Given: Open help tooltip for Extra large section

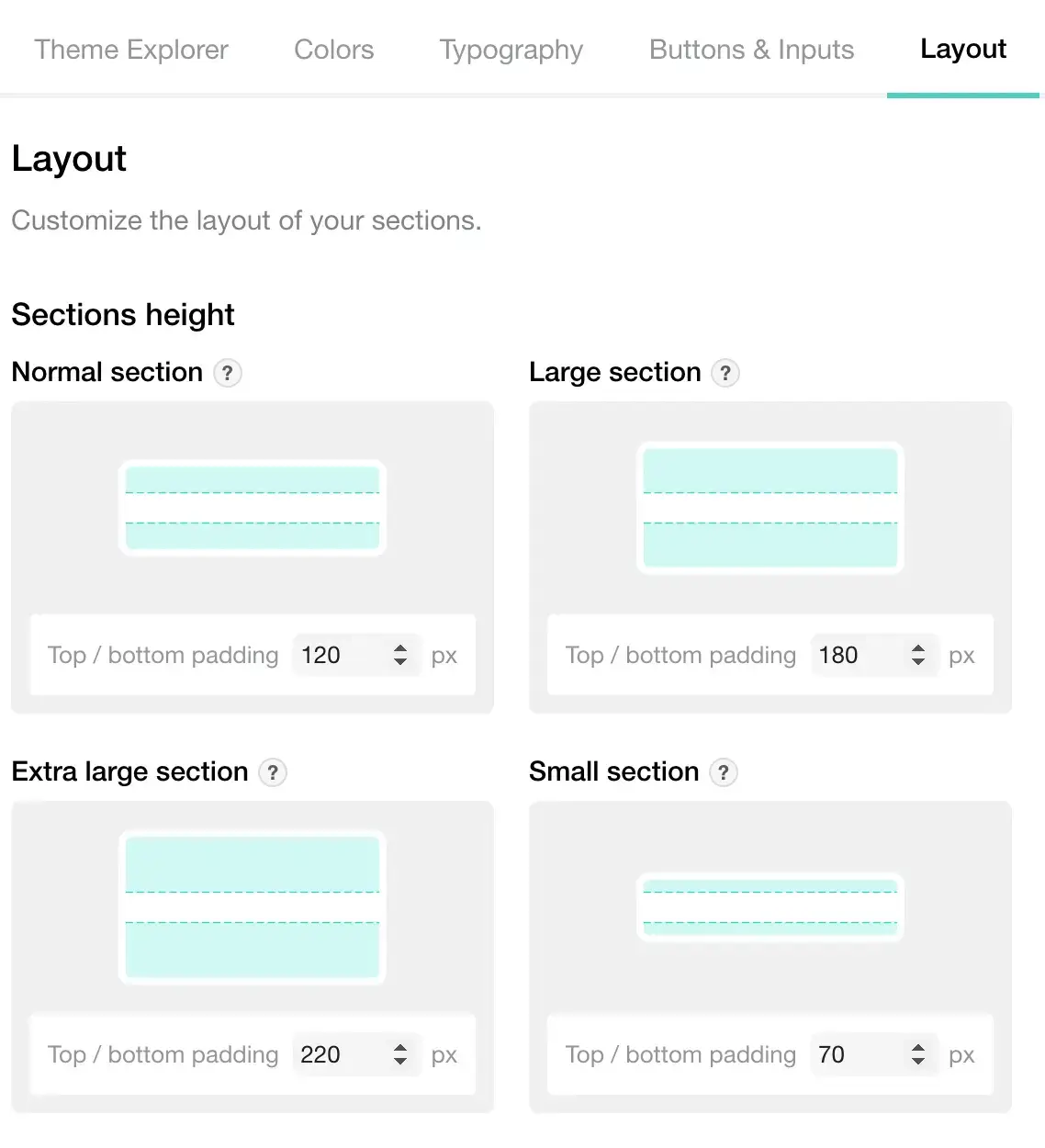Looking at the screenshot, I should click(273, 772).
